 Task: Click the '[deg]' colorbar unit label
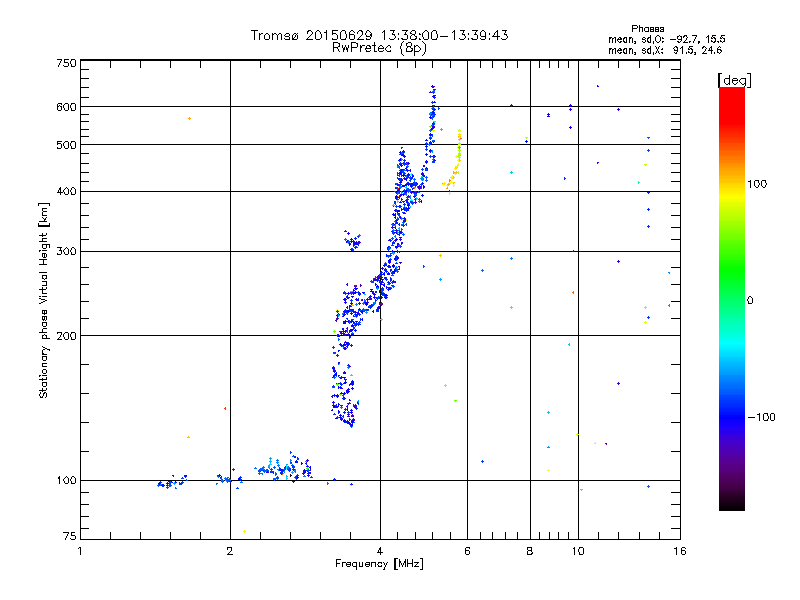tap(734, 80)
